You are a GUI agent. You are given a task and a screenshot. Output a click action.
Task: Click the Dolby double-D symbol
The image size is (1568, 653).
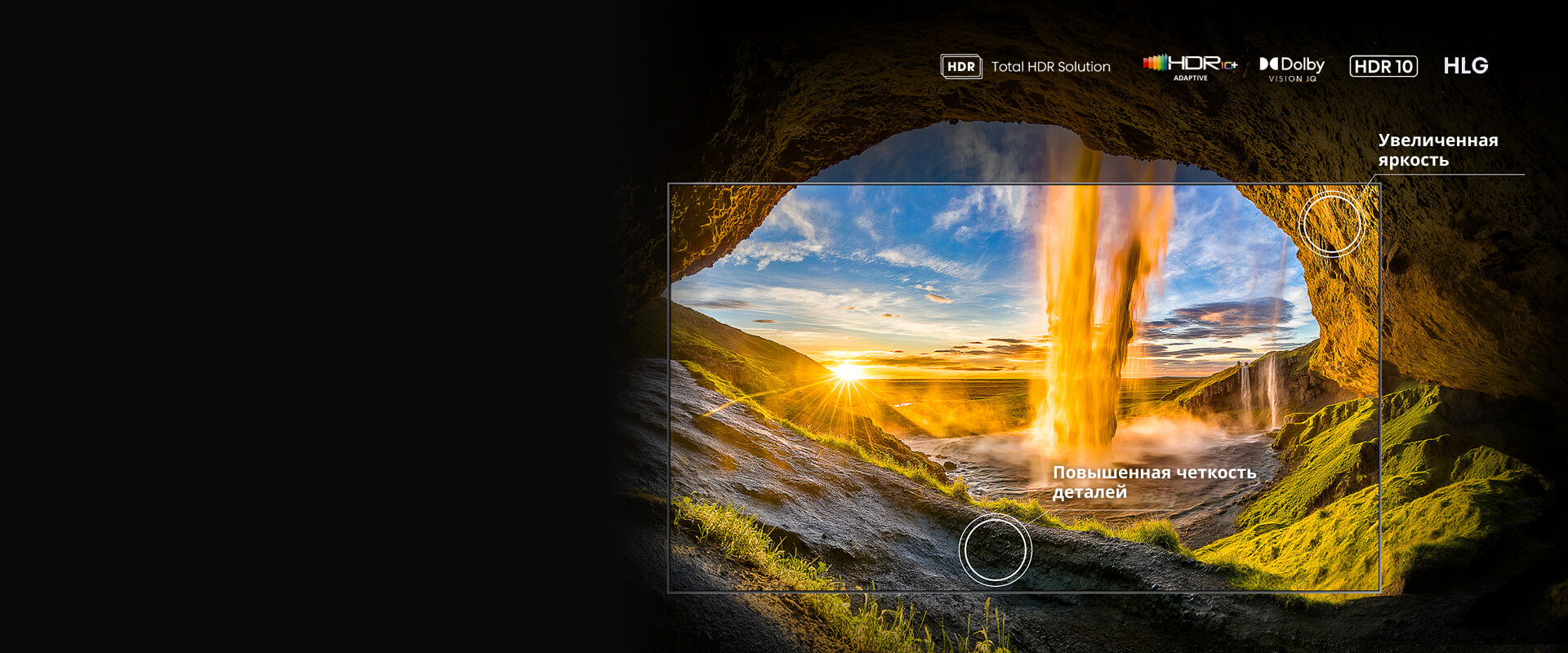1269,64
